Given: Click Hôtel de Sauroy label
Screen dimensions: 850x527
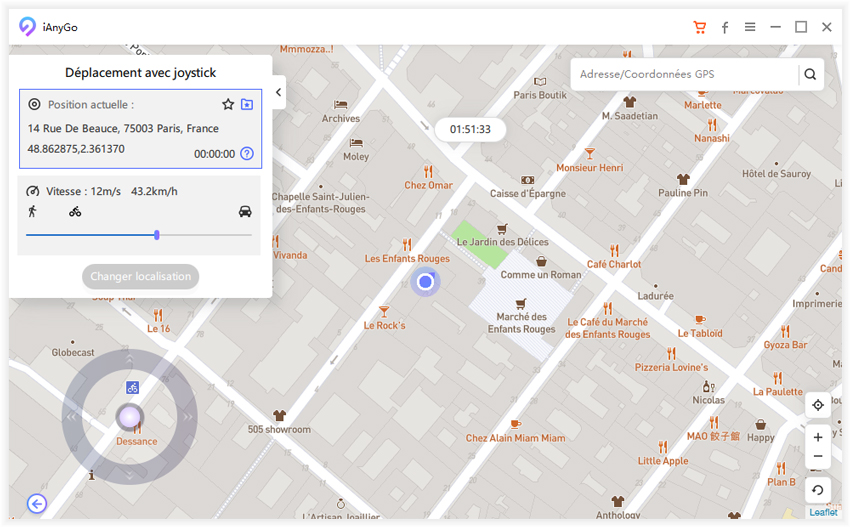Looking at the screenshot, I should pos(776,173).
